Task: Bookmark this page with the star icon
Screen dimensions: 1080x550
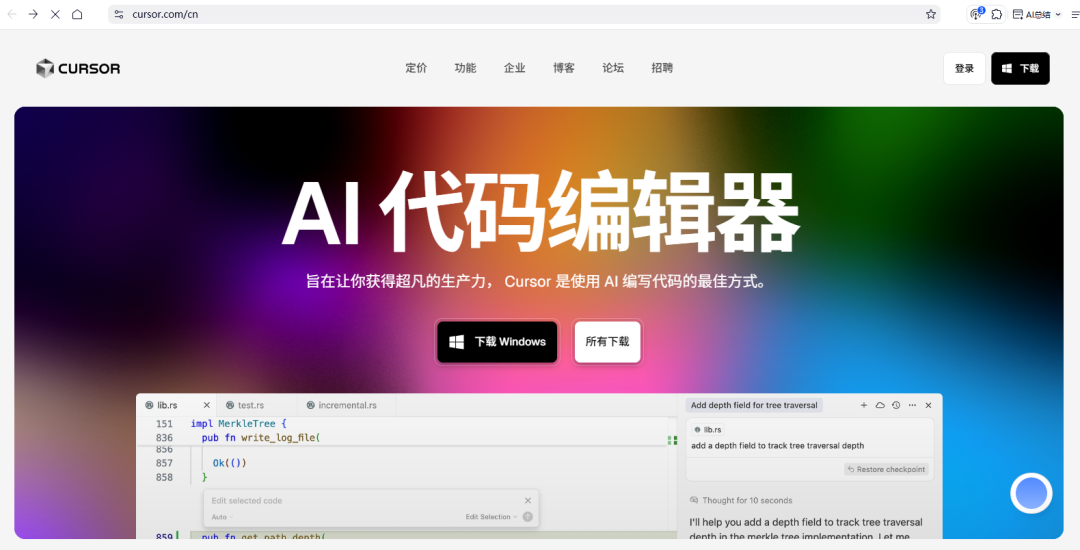Action: pyautogui.click(x=931, y=14)
